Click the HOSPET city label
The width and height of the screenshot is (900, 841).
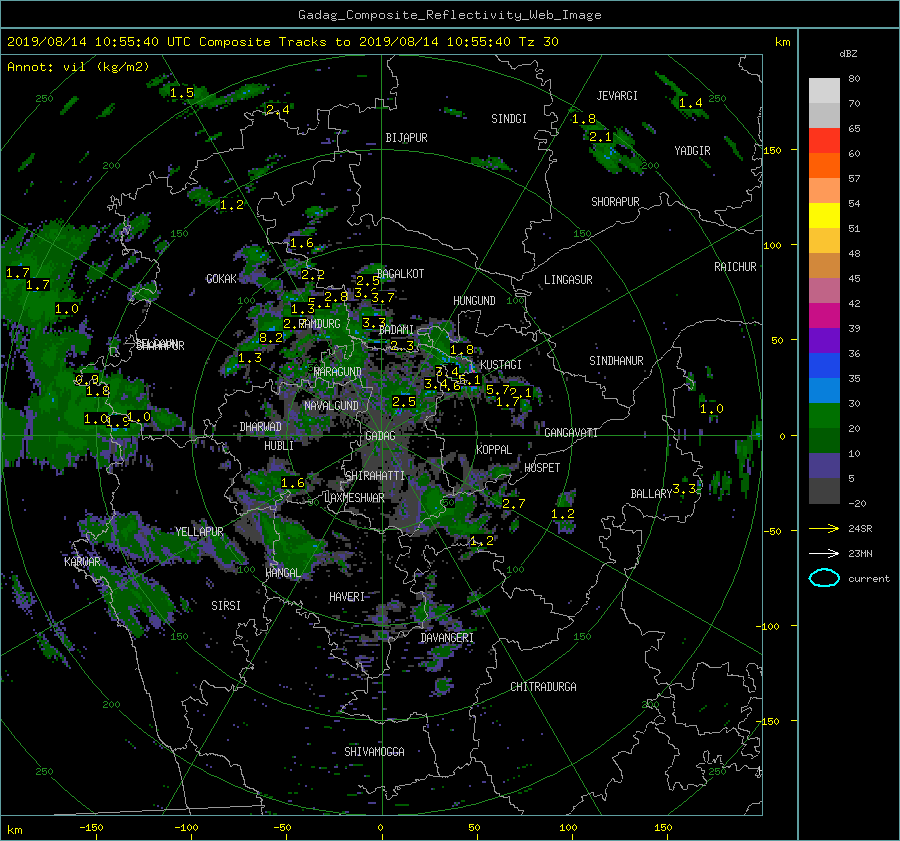[542, 468]
